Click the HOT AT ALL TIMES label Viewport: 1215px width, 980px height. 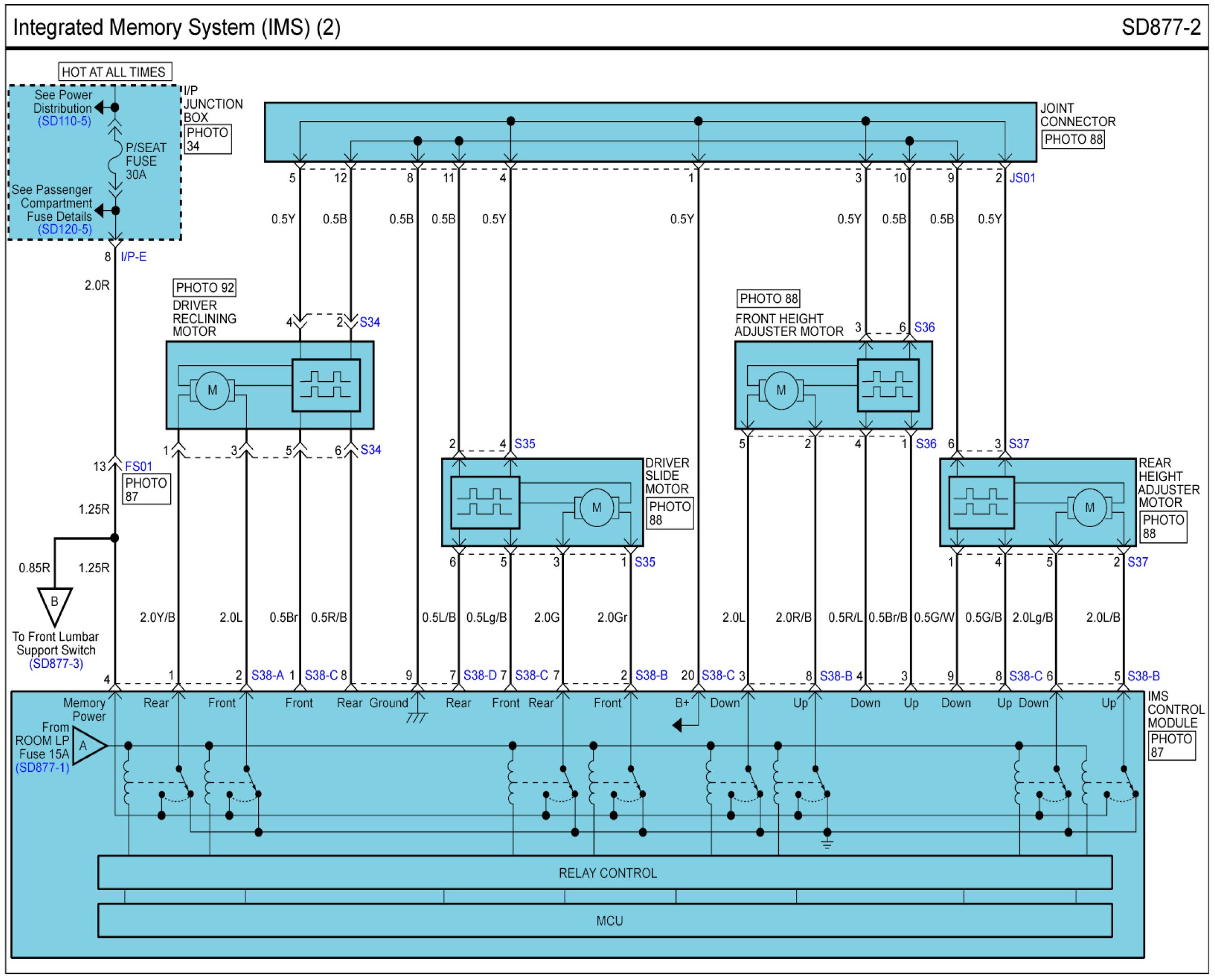(x=115, y=72)
